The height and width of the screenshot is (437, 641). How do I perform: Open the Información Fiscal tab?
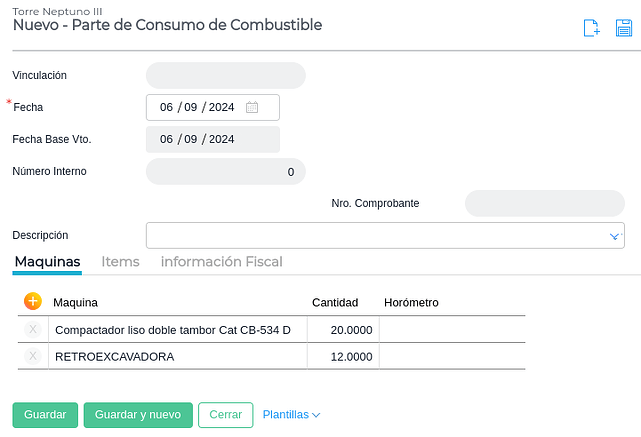tap(221, 262)
